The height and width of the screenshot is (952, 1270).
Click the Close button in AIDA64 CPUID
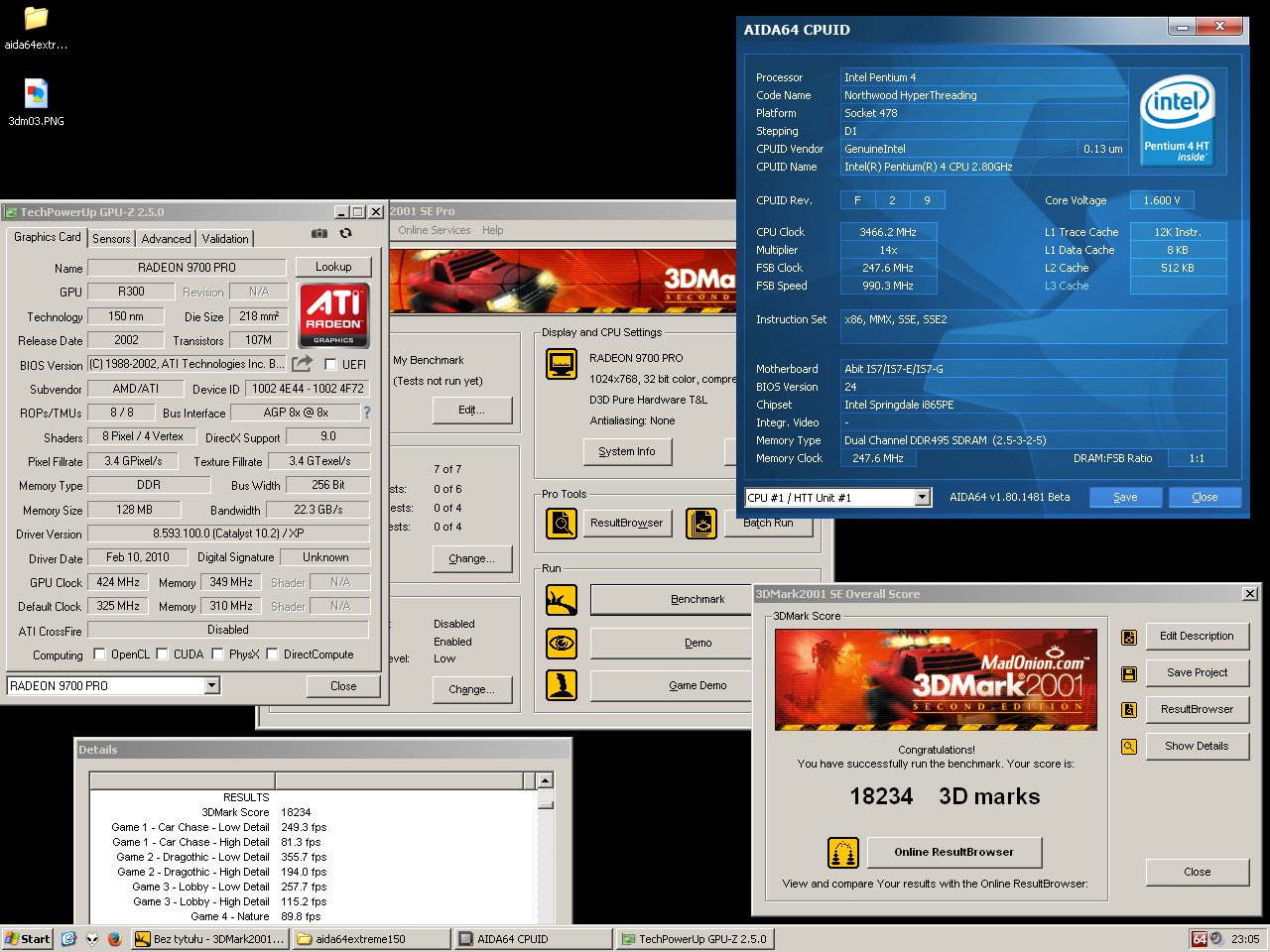point(1205,497)
